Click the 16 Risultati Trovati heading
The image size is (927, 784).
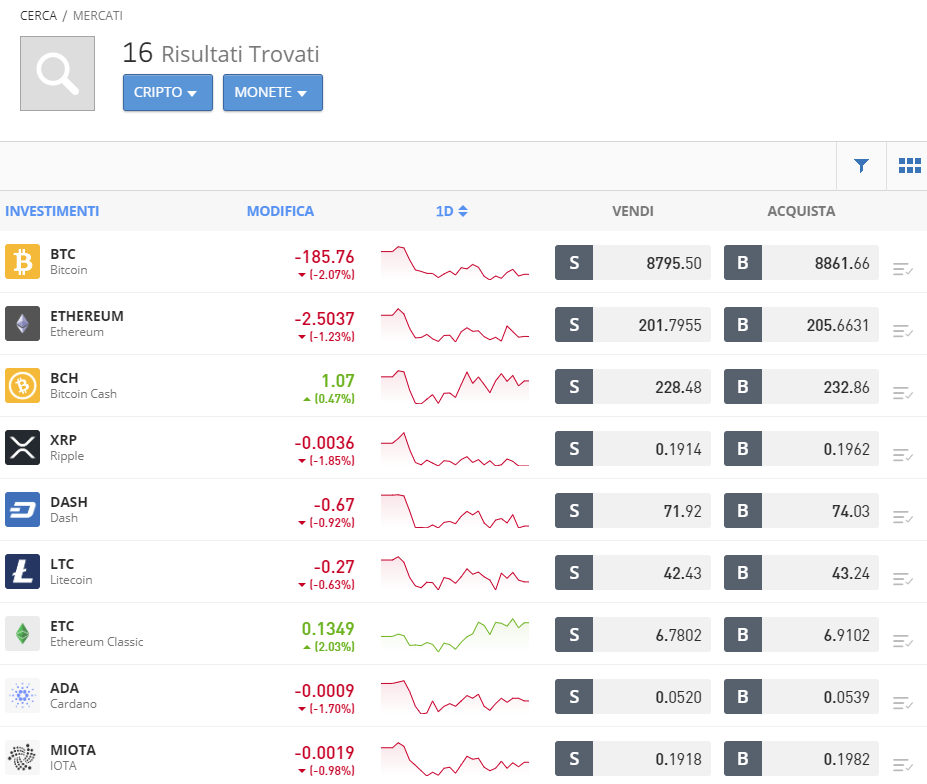(221, 53)
